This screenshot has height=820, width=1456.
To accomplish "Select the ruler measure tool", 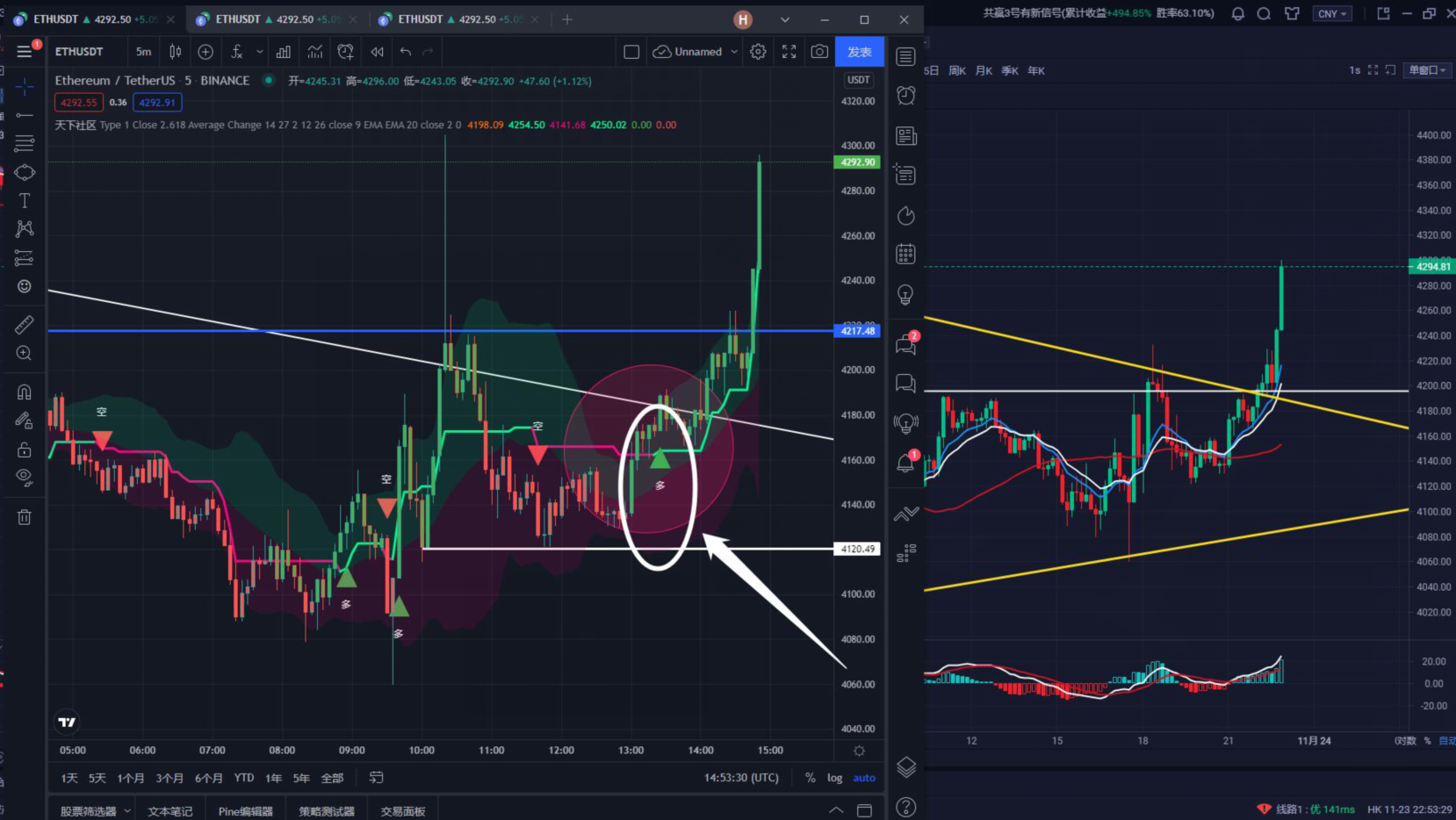I will (x=25, y=325).
